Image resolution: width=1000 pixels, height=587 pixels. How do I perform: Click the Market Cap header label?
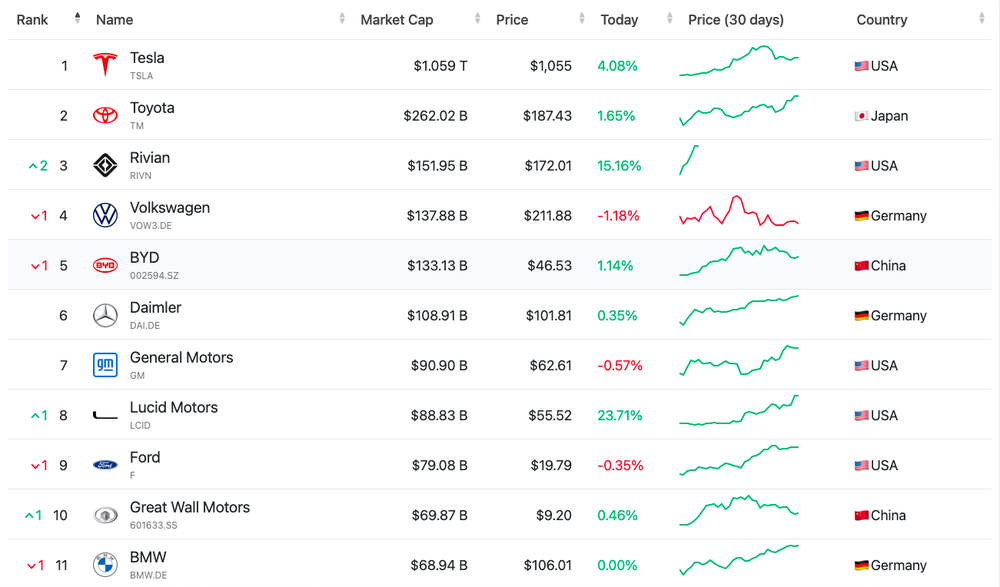[397, 20]
